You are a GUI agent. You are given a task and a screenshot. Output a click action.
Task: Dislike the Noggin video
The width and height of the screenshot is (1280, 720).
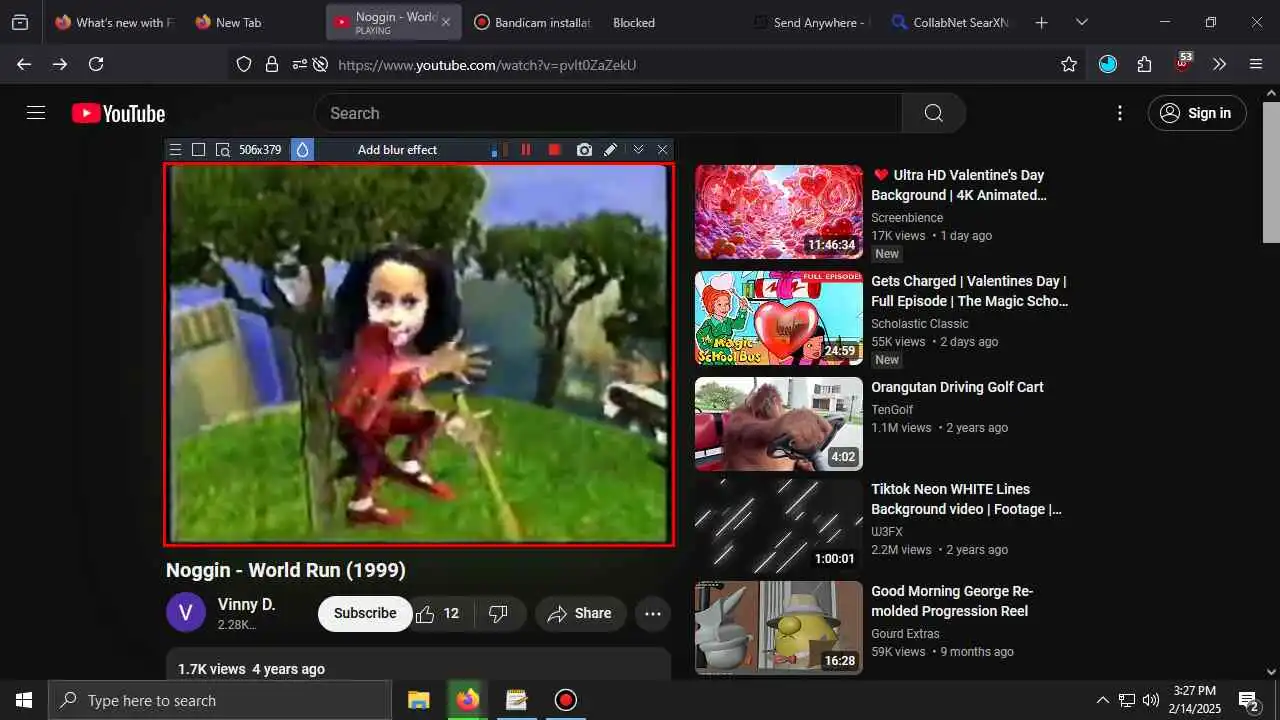[499, 613]
